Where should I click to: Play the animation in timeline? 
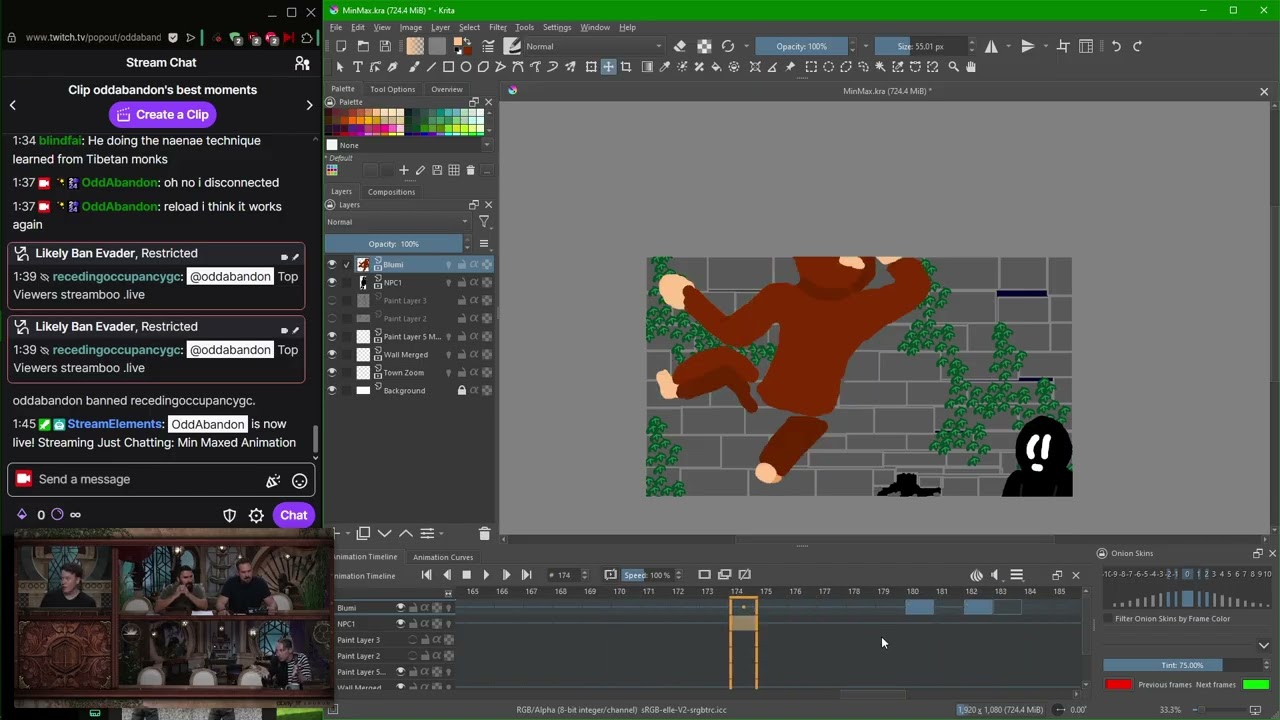(x=486, y=575)
